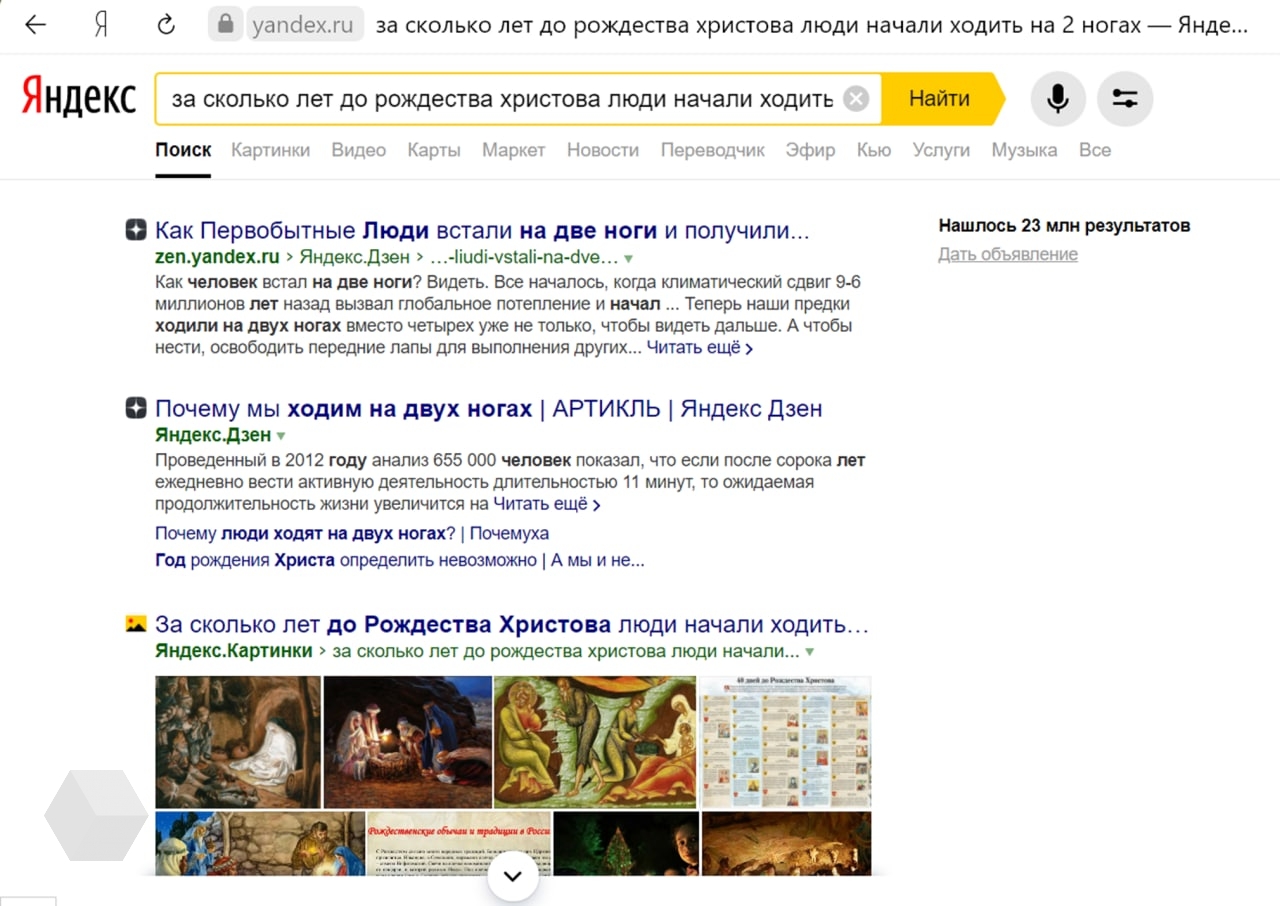Open dark Christmas tree thumbnail
Viewport: 1280px width, 906px height.
point(626,843)
